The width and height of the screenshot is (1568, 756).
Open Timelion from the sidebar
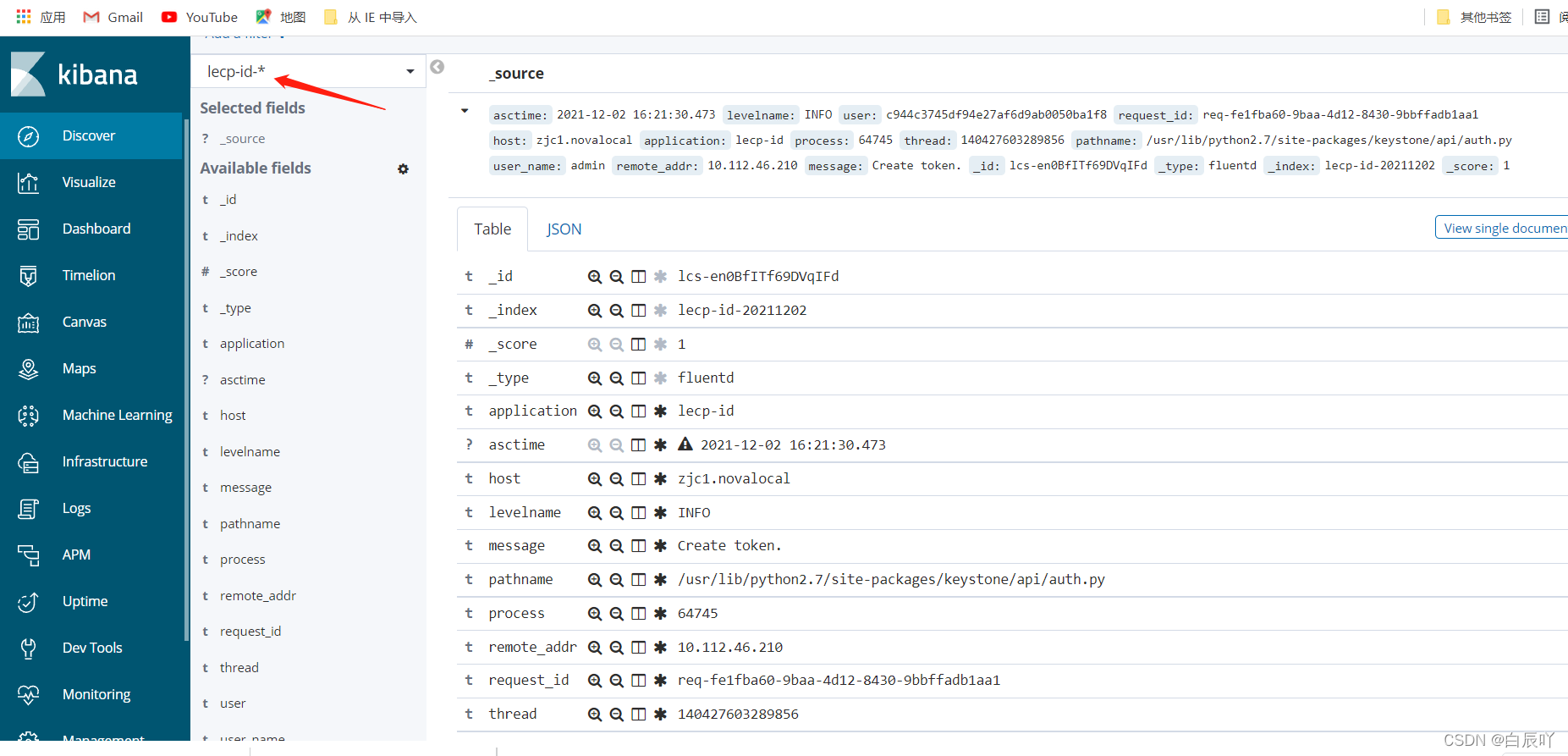click(x=91, y=275)
